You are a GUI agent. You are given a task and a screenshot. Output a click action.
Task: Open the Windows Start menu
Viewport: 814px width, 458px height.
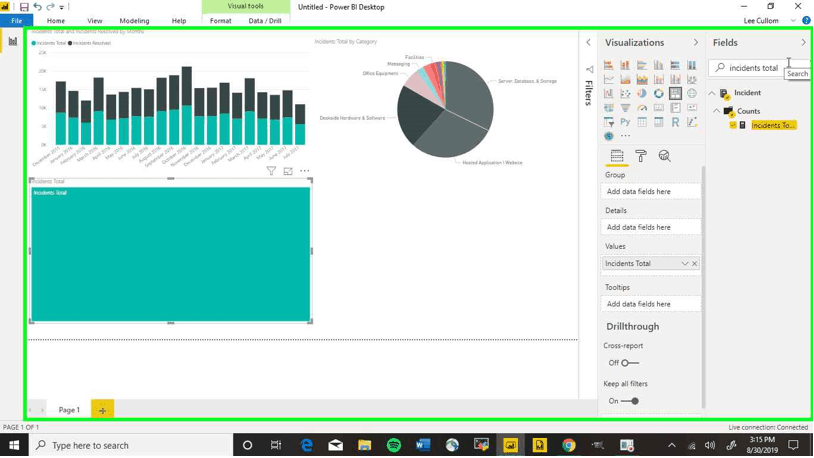coord(14,446)
